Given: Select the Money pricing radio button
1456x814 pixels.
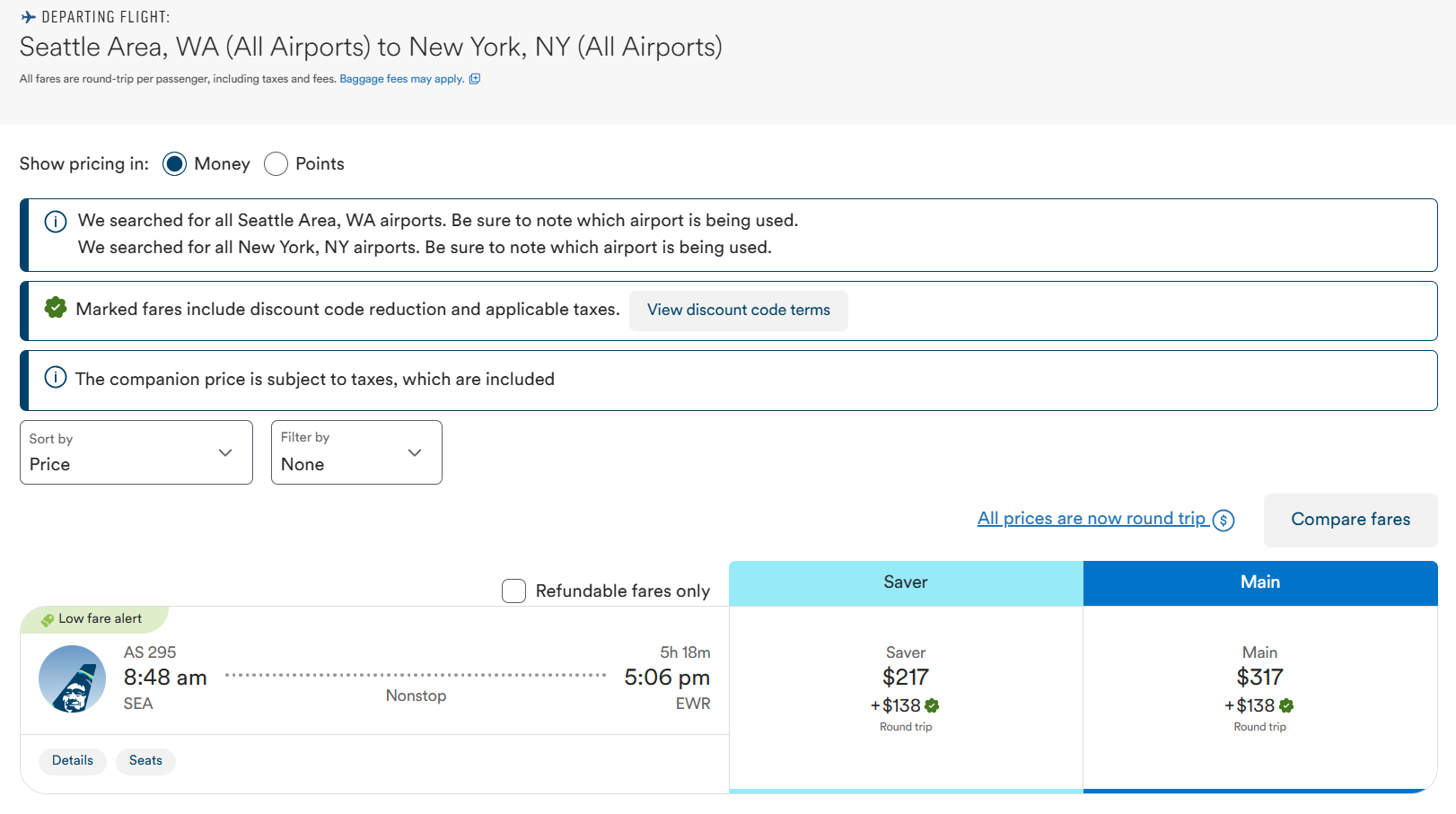Looking at the screenshot, I should coord(173,164).
